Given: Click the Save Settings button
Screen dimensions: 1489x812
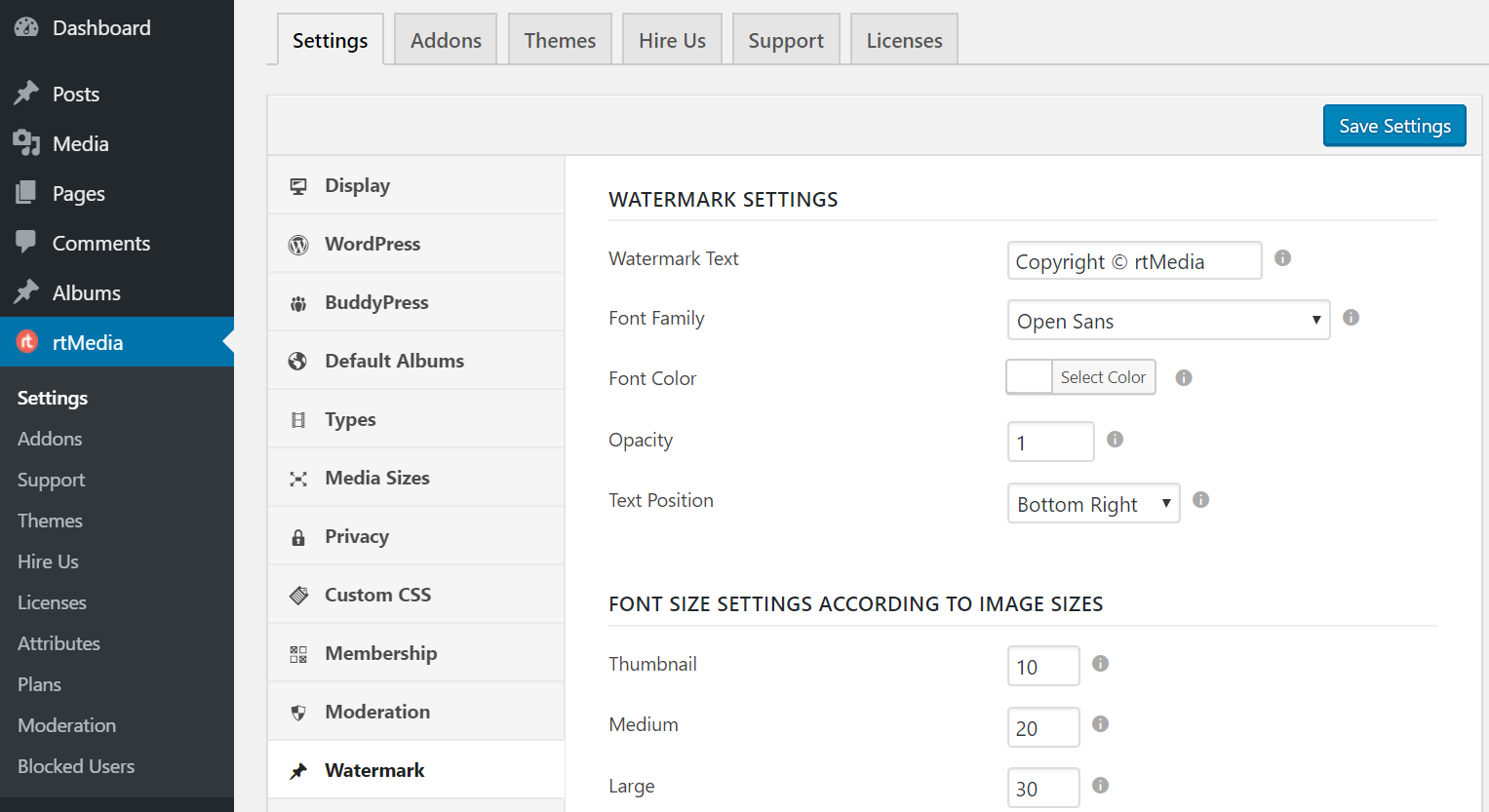Looking at the screenshot, I should tap(1393, 125).
